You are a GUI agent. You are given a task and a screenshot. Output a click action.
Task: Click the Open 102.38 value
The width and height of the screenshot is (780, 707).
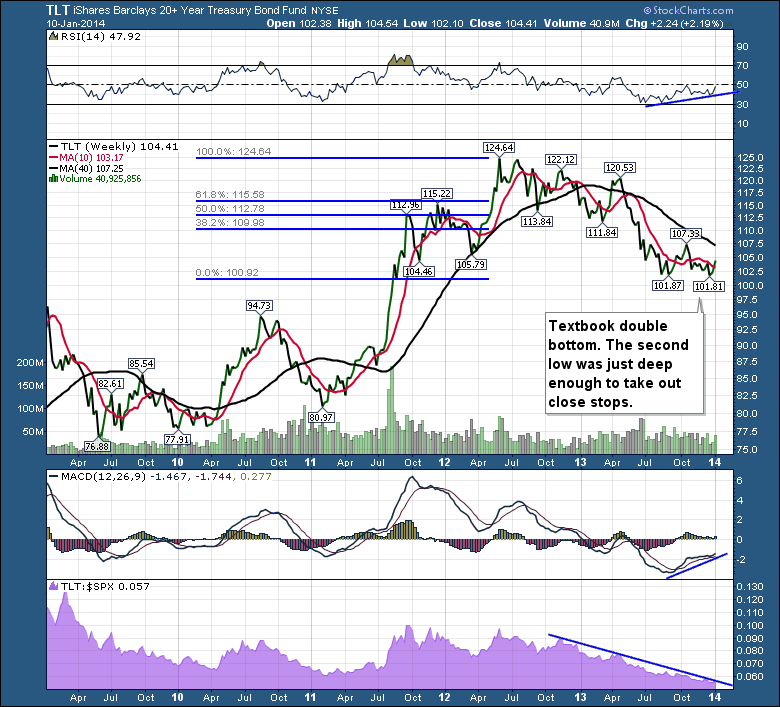(x=298, y=23)
